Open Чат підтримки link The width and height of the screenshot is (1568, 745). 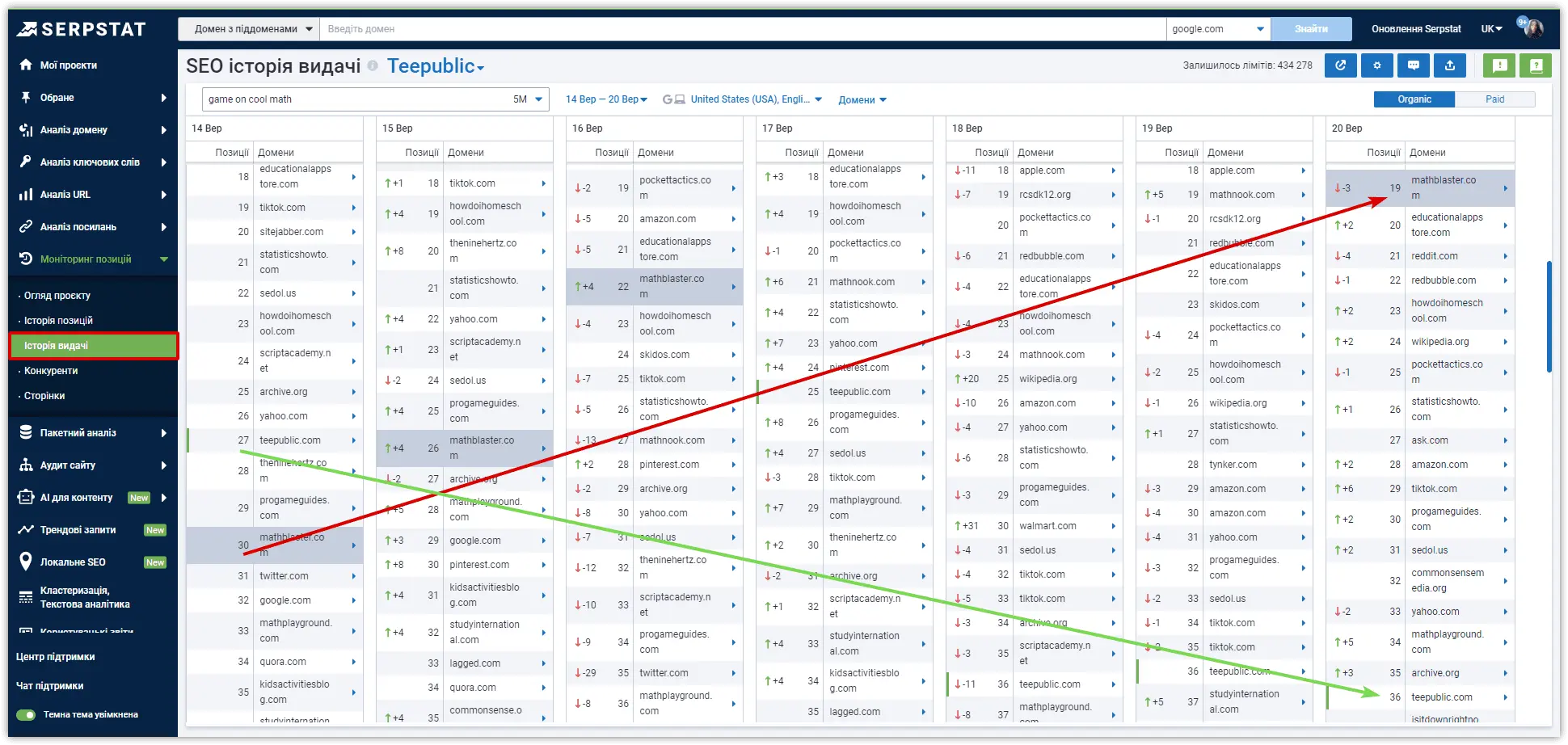(x=50, y=686)
